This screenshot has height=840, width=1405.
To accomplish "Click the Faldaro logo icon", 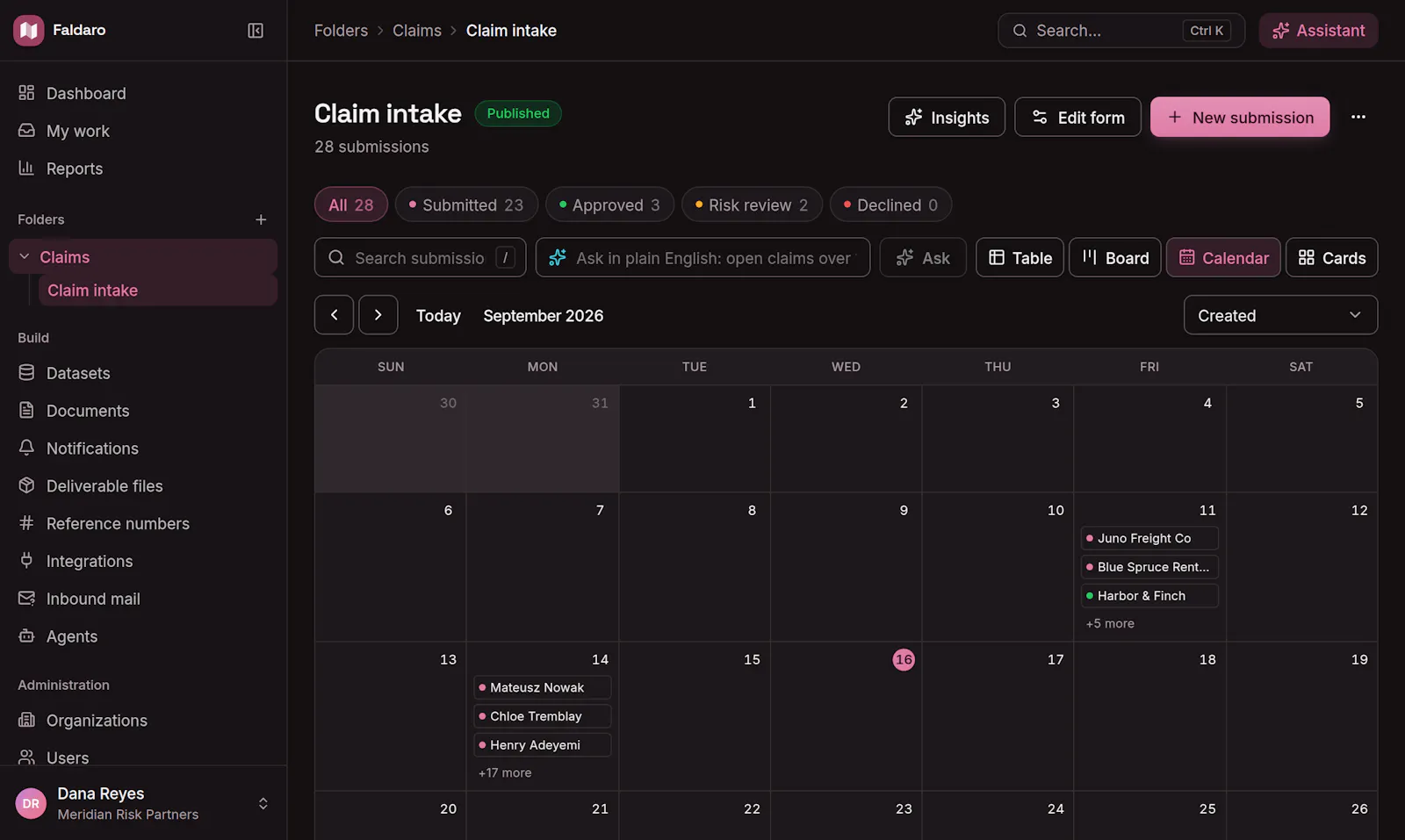I will (x=29, y=31).
